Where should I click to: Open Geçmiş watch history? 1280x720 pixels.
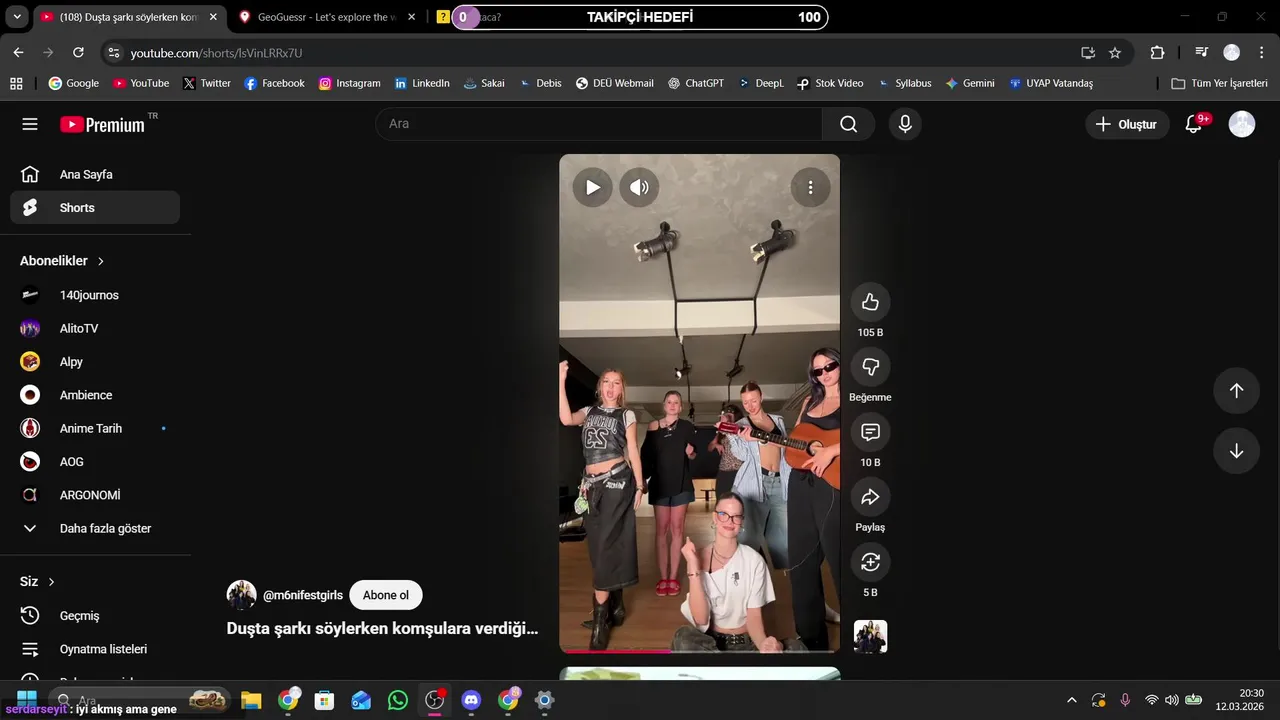95,616
